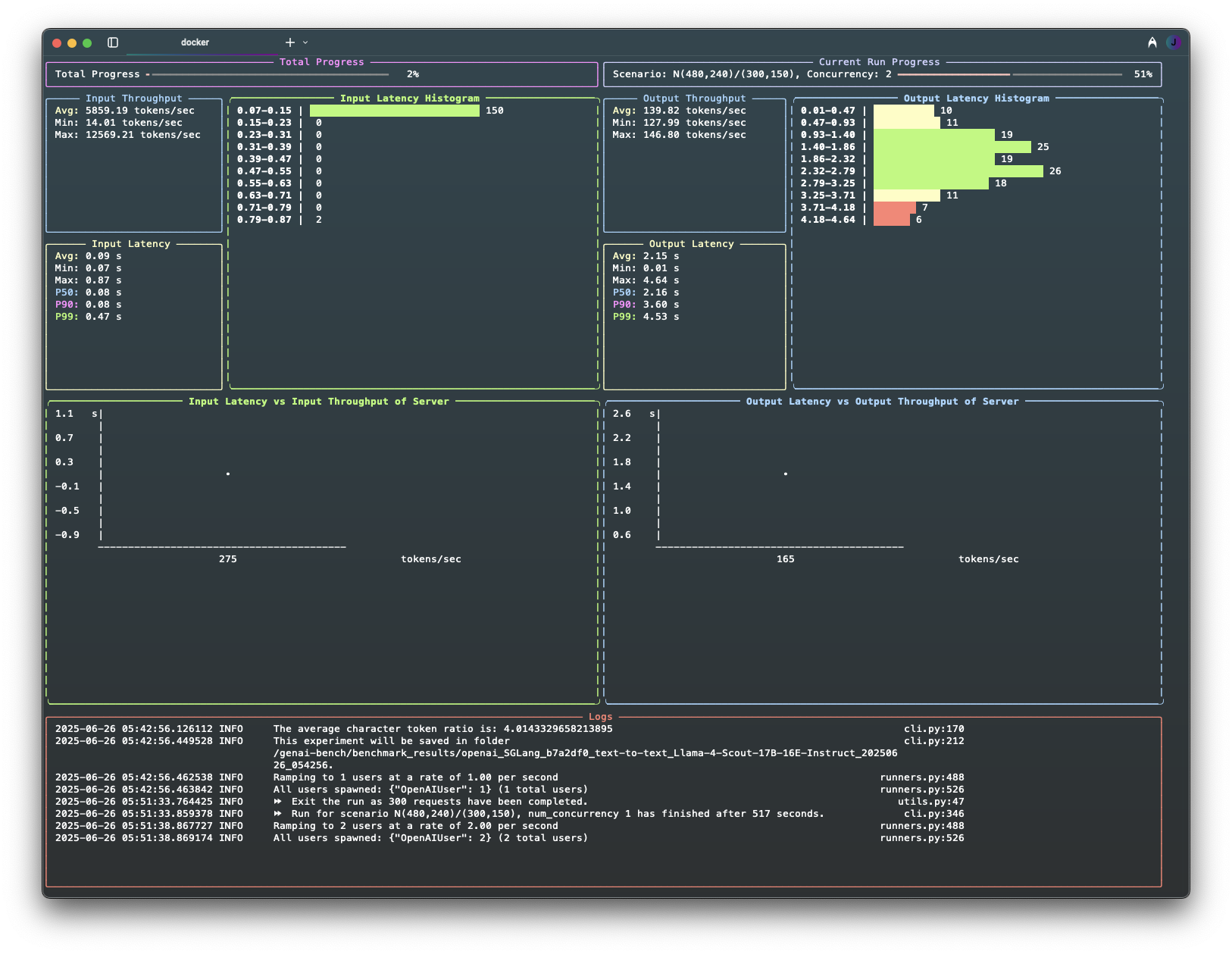Click the scatter point in Output Latency chart

(x=785, y=474)
